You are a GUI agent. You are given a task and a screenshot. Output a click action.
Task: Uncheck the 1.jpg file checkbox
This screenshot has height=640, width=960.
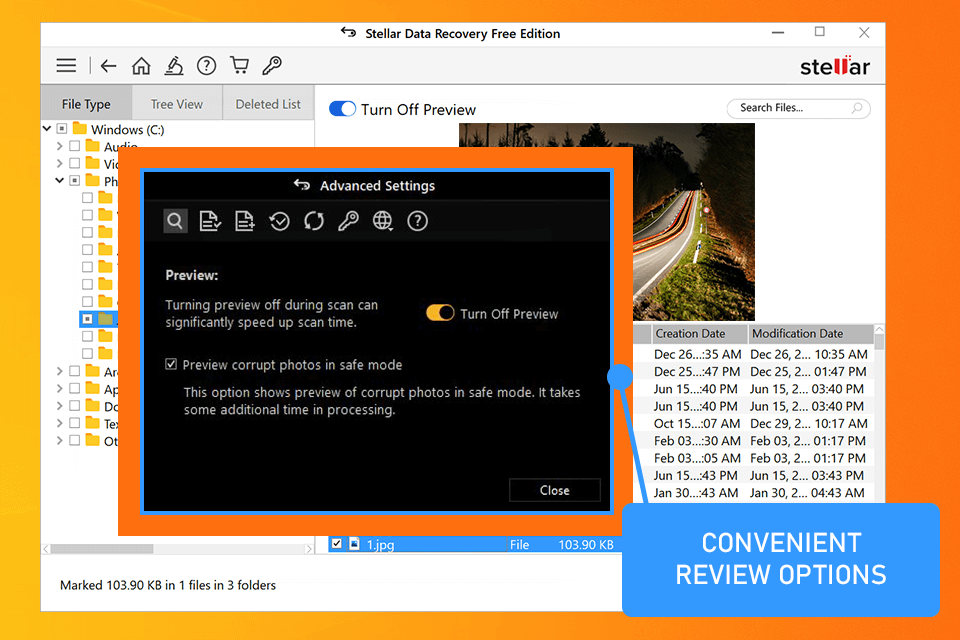(337, 544)
